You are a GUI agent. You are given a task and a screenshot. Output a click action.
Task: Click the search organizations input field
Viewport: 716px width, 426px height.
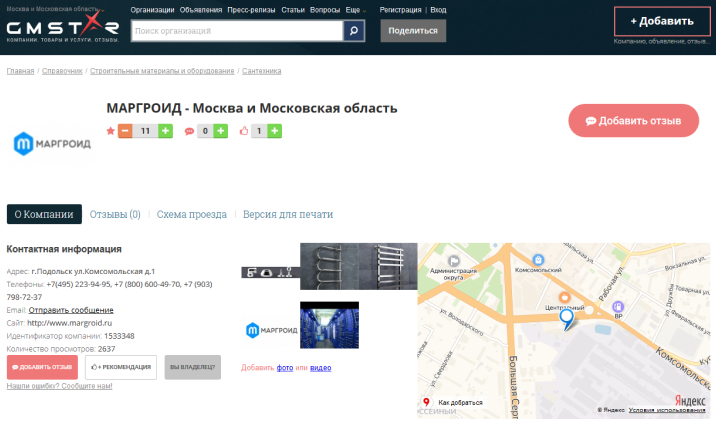click(237, 31)
